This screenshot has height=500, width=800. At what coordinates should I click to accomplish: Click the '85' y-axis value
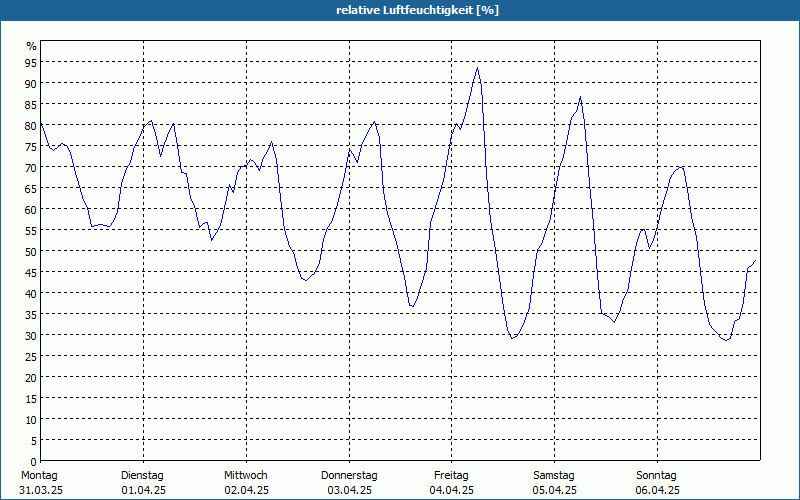(x=31, y=105)
